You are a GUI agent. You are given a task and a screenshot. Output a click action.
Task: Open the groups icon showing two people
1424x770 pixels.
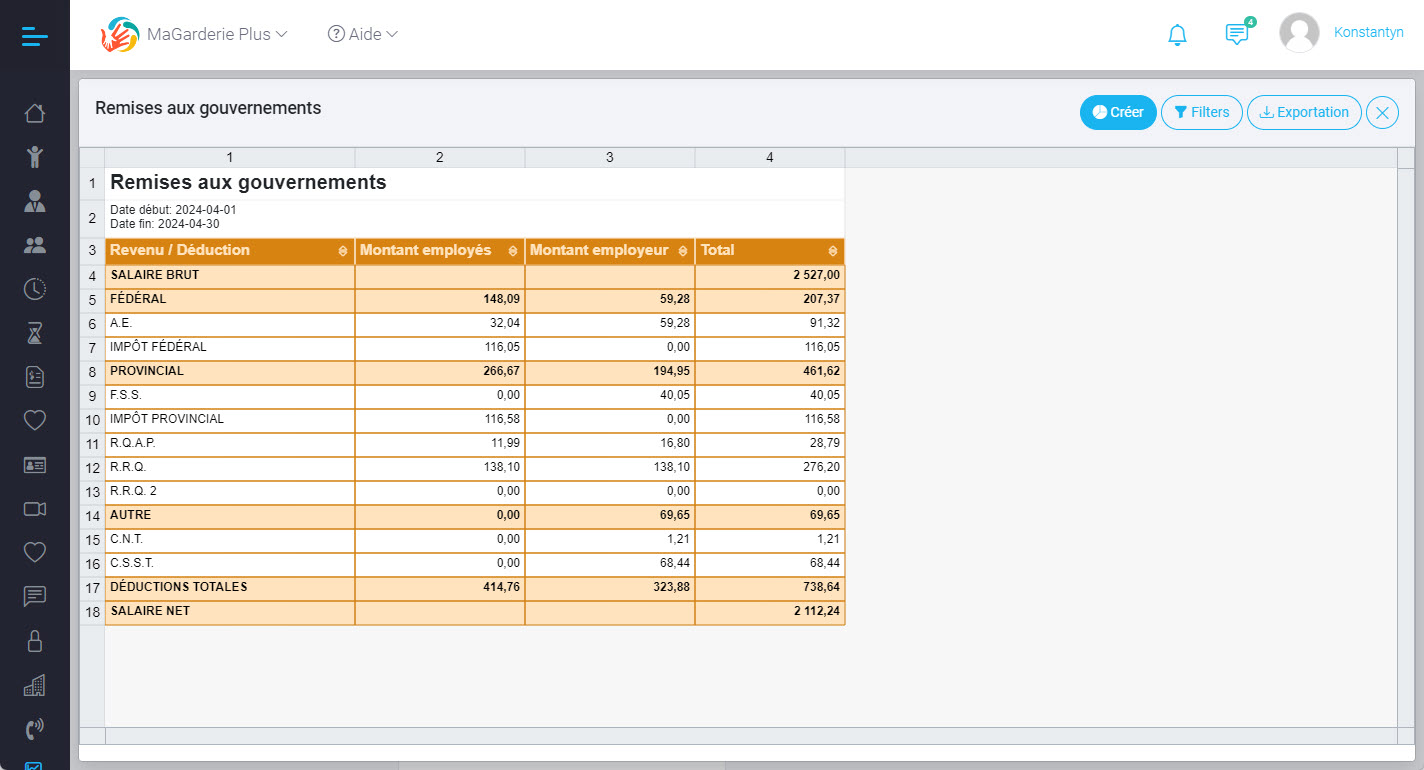tap(35, 244)
